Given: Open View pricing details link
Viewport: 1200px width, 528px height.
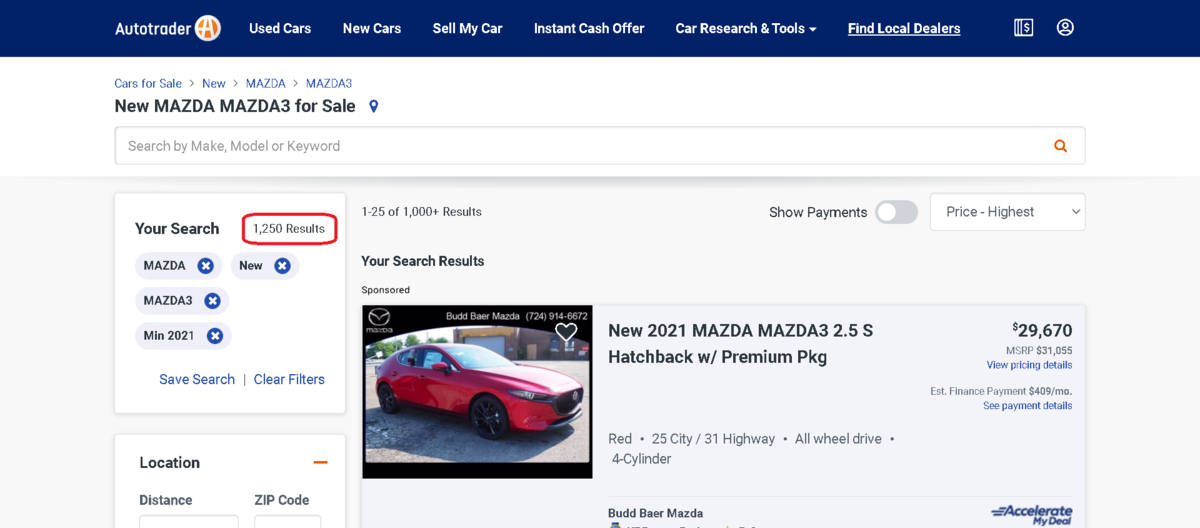Looking at the screenshot, I should (1029, 365).
